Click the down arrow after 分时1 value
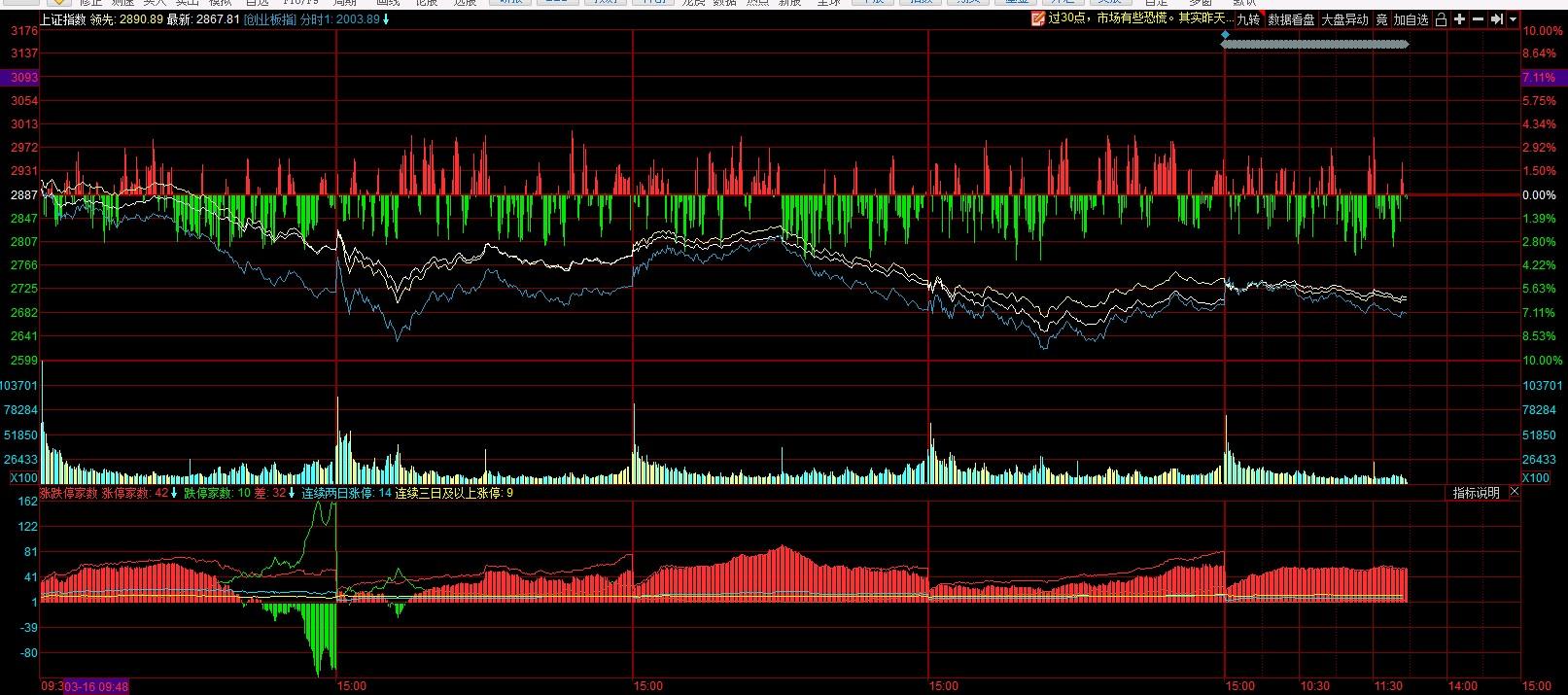The width and height of the screenshot is (1568, 695). tap(386, 19)
